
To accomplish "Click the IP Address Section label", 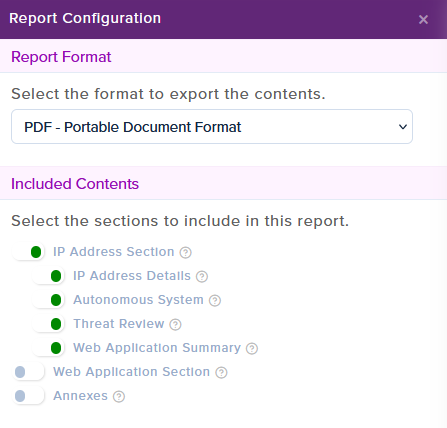I will click(x=114, y=252).
